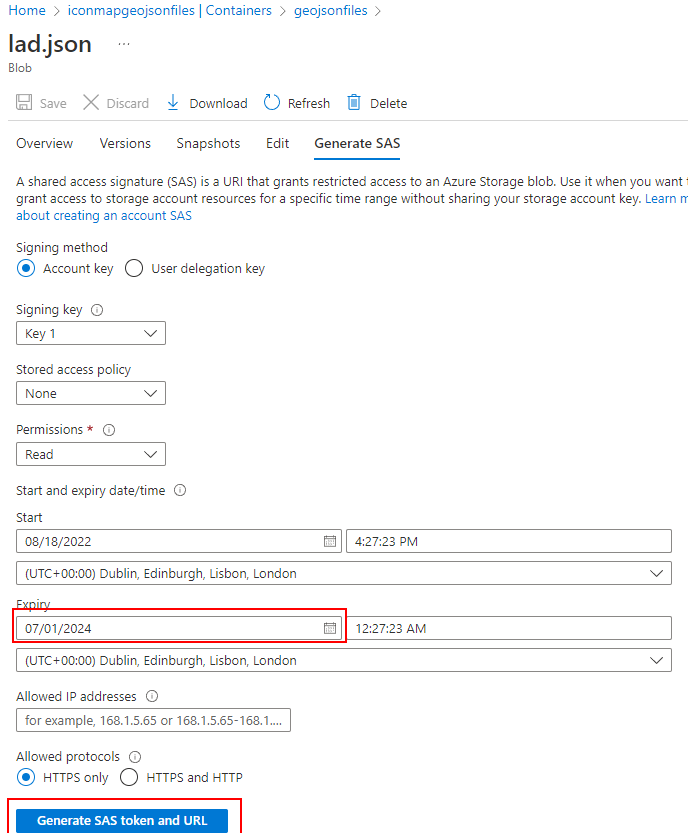Switch to the Snapshots tab
Screen dimensions: 688x833
[208, 143]
